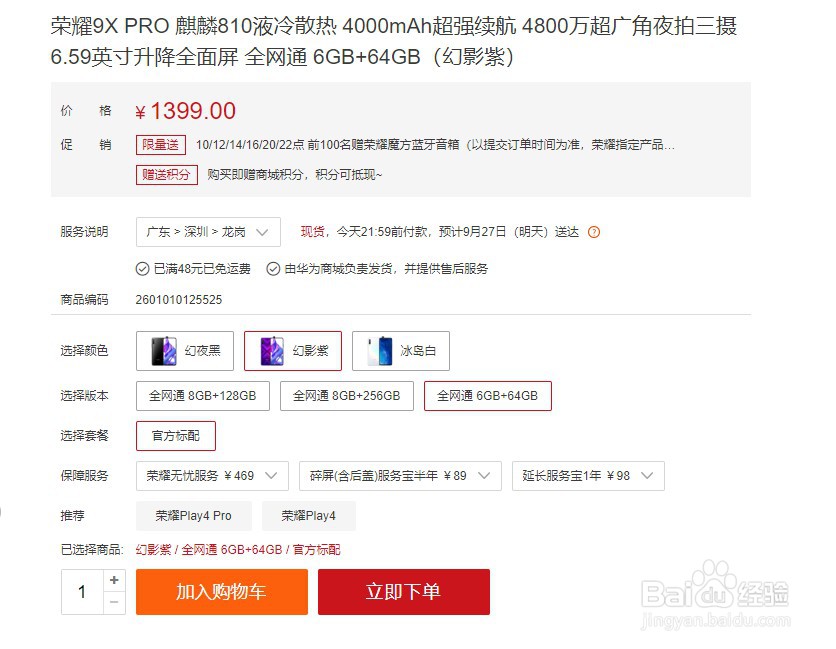Select the 幻影紫 phone color option
The height and width of the screenshot is (649, 836).
coord(293,351)
